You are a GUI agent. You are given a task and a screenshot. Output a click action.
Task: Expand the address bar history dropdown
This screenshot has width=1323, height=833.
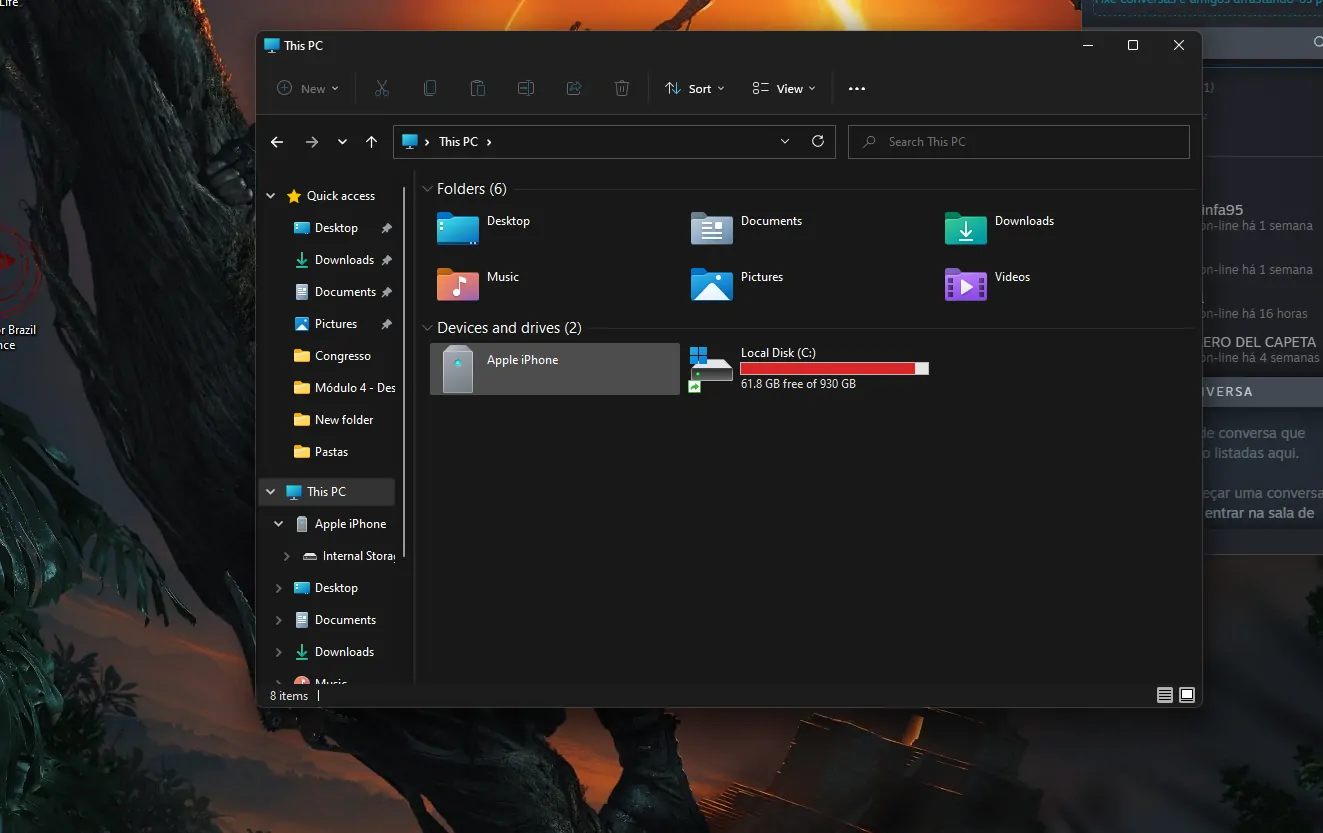785,142
